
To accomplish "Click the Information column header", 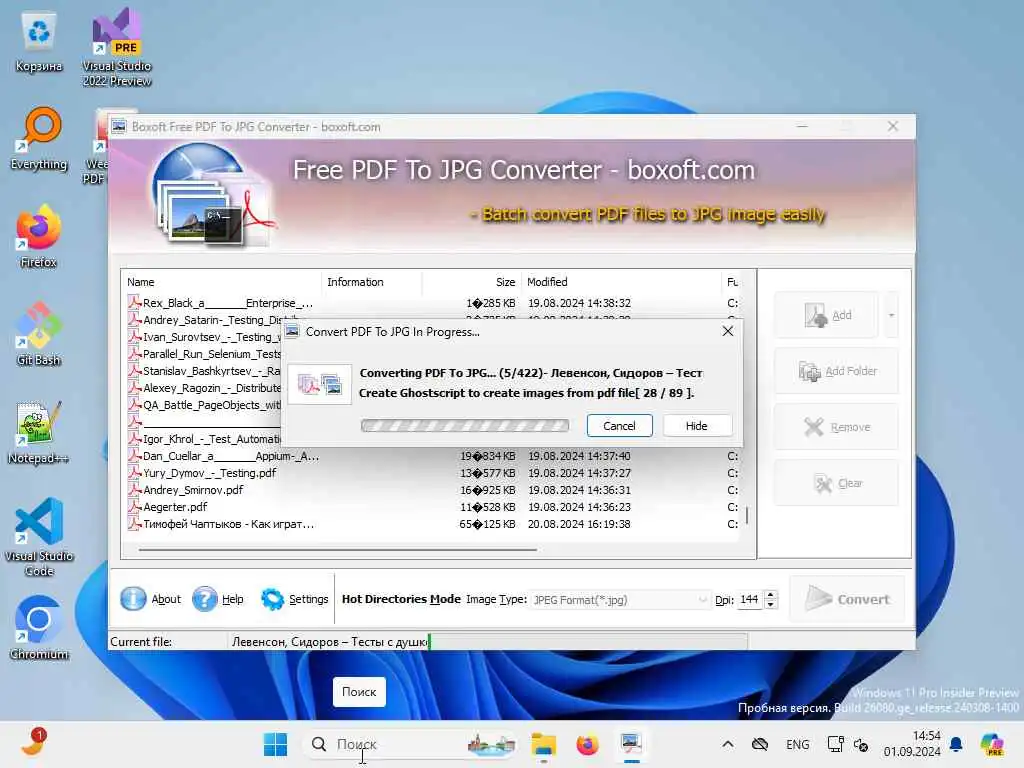I will tap(372, 282).
